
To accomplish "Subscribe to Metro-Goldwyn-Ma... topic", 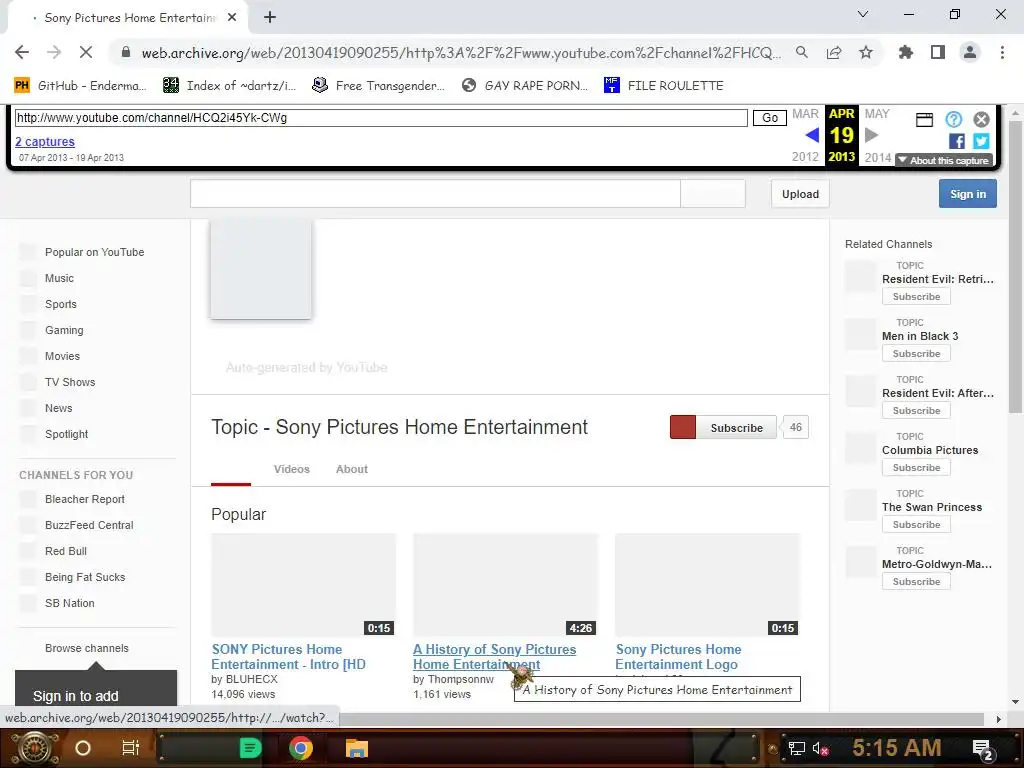I will click(x=916, y=581).
